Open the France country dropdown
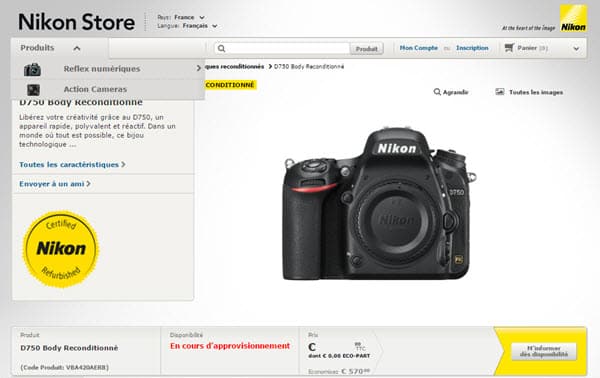 [x=189, y=17]
